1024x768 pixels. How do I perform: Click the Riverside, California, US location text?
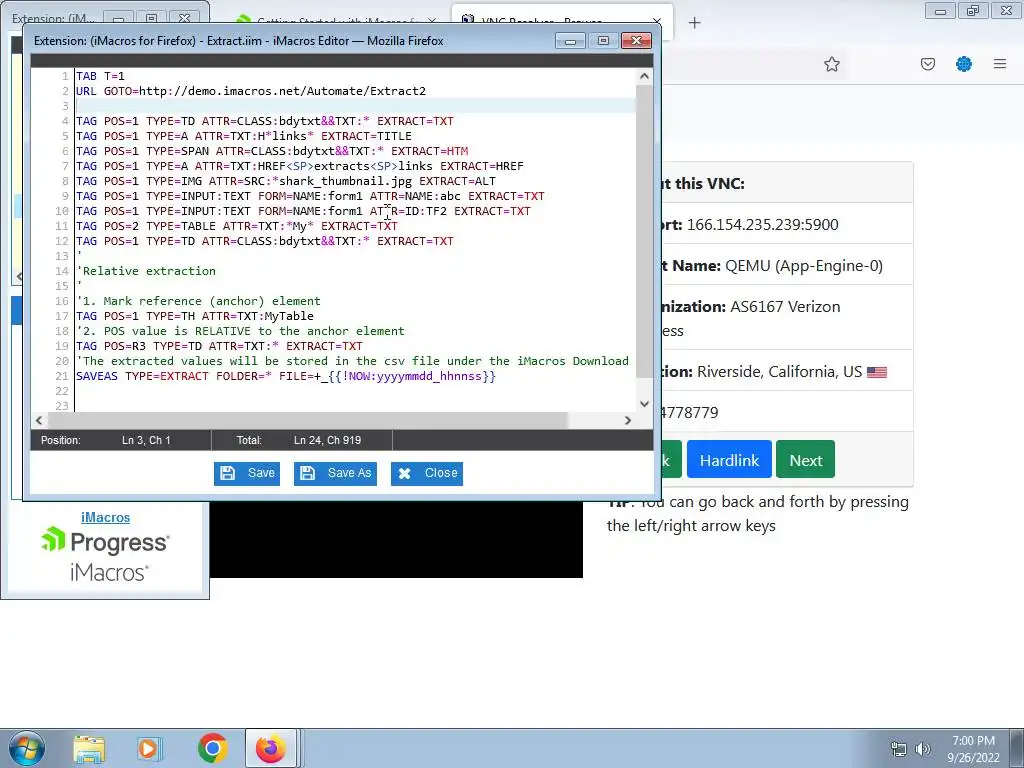click(779, 372)
